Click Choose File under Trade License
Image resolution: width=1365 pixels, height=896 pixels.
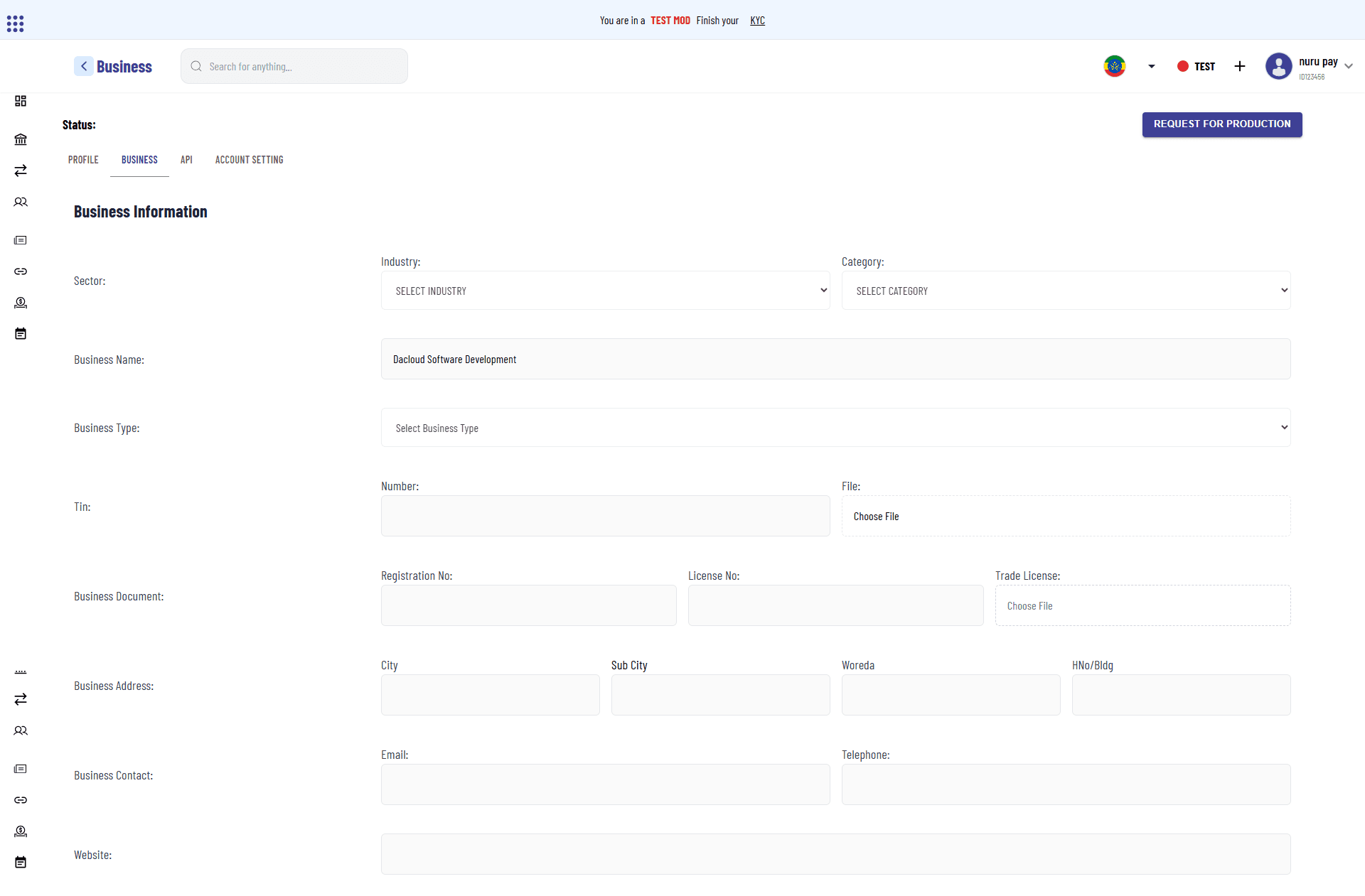click(x=1029, y=605)
